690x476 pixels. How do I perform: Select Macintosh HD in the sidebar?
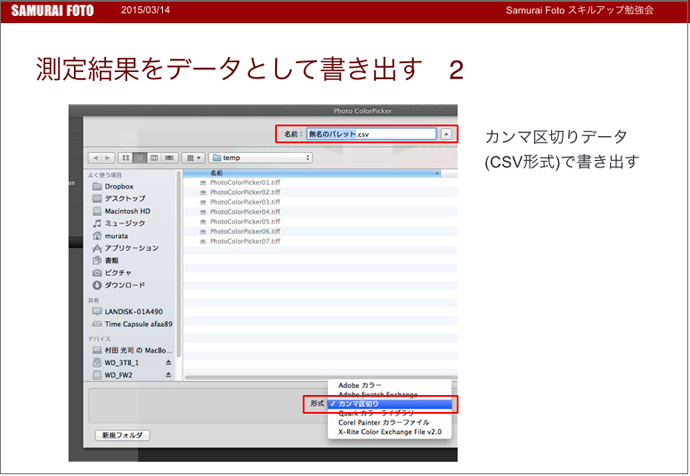121,211
